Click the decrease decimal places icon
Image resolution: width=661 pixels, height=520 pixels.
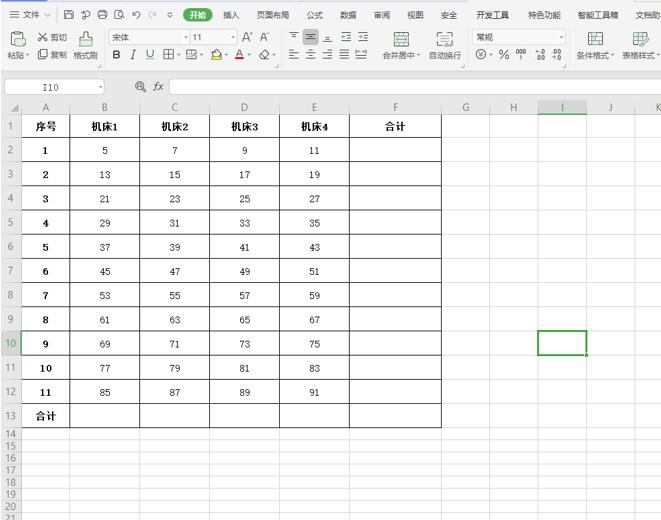[556, 54]
